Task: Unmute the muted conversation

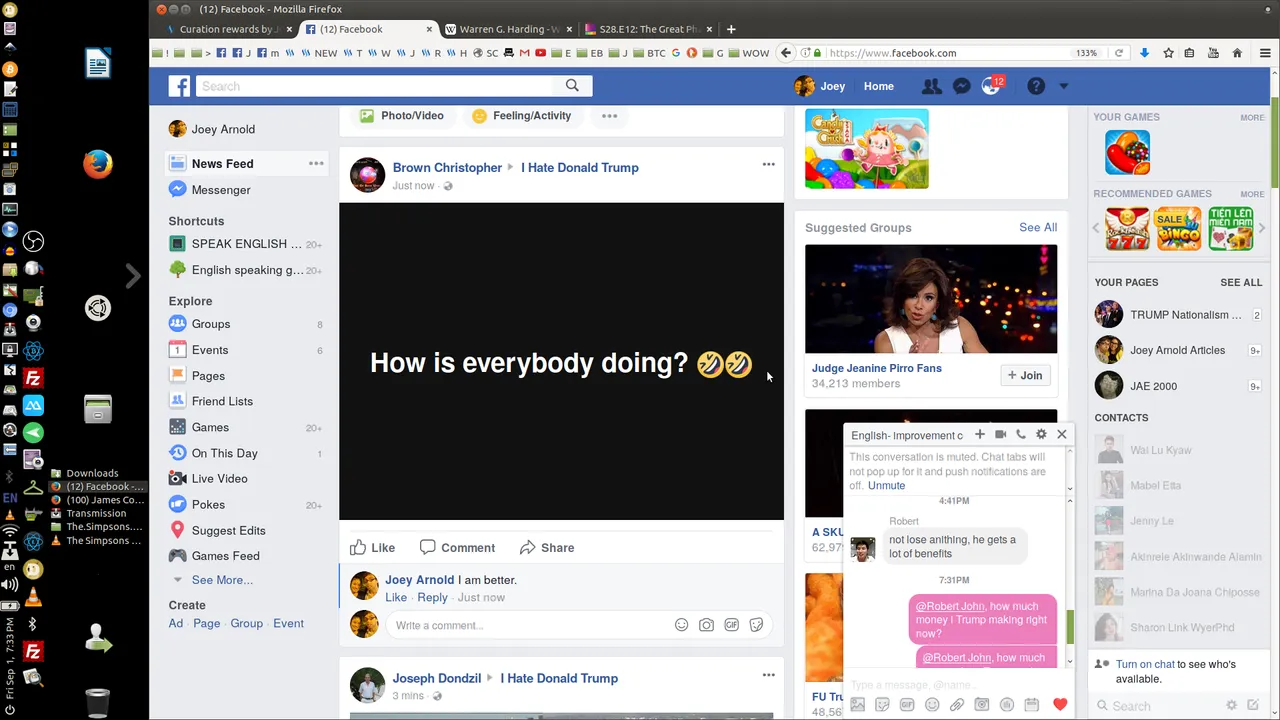Action: click(x=886, y=486)
